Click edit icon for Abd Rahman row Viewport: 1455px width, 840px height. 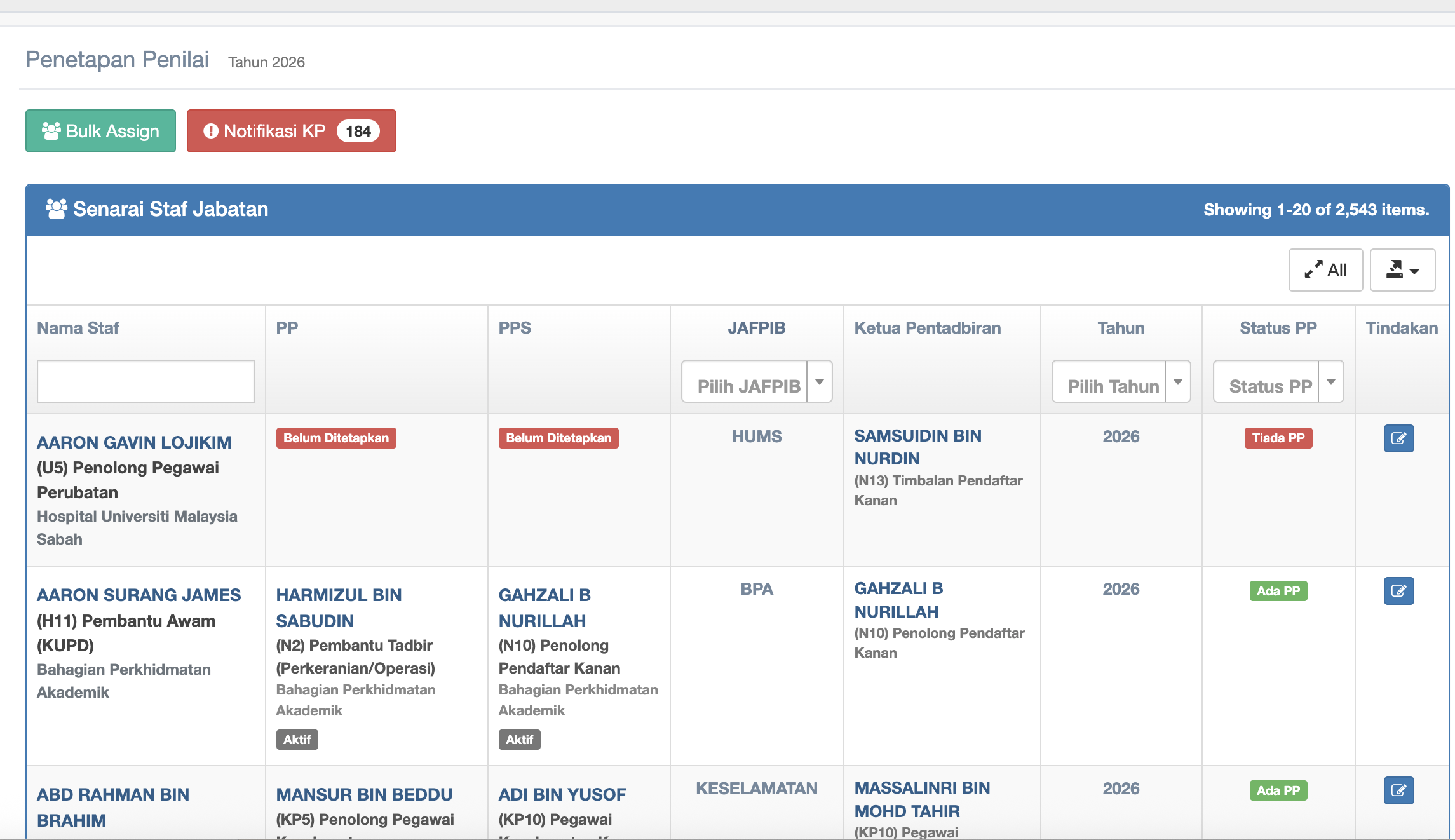[x=1398, y=790]
